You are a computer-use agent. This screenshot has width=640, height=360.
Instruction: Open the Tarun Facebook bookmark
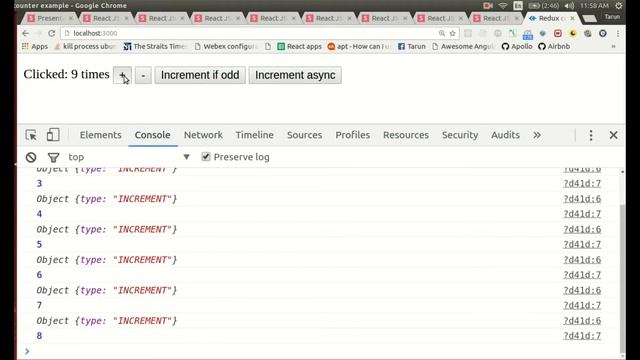click(412, 47)
